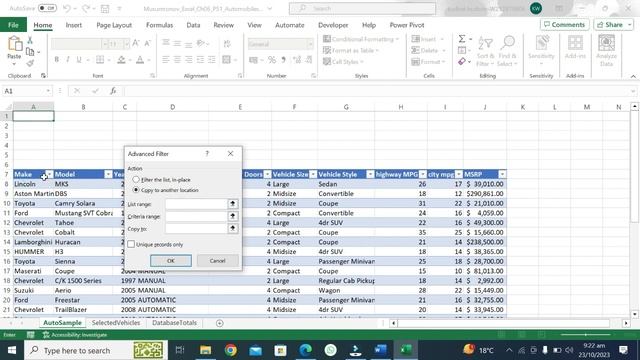Open the highway MPG filter dropdown
The width and height of the screenshot is (640, 360).
(x=423, y=174)
